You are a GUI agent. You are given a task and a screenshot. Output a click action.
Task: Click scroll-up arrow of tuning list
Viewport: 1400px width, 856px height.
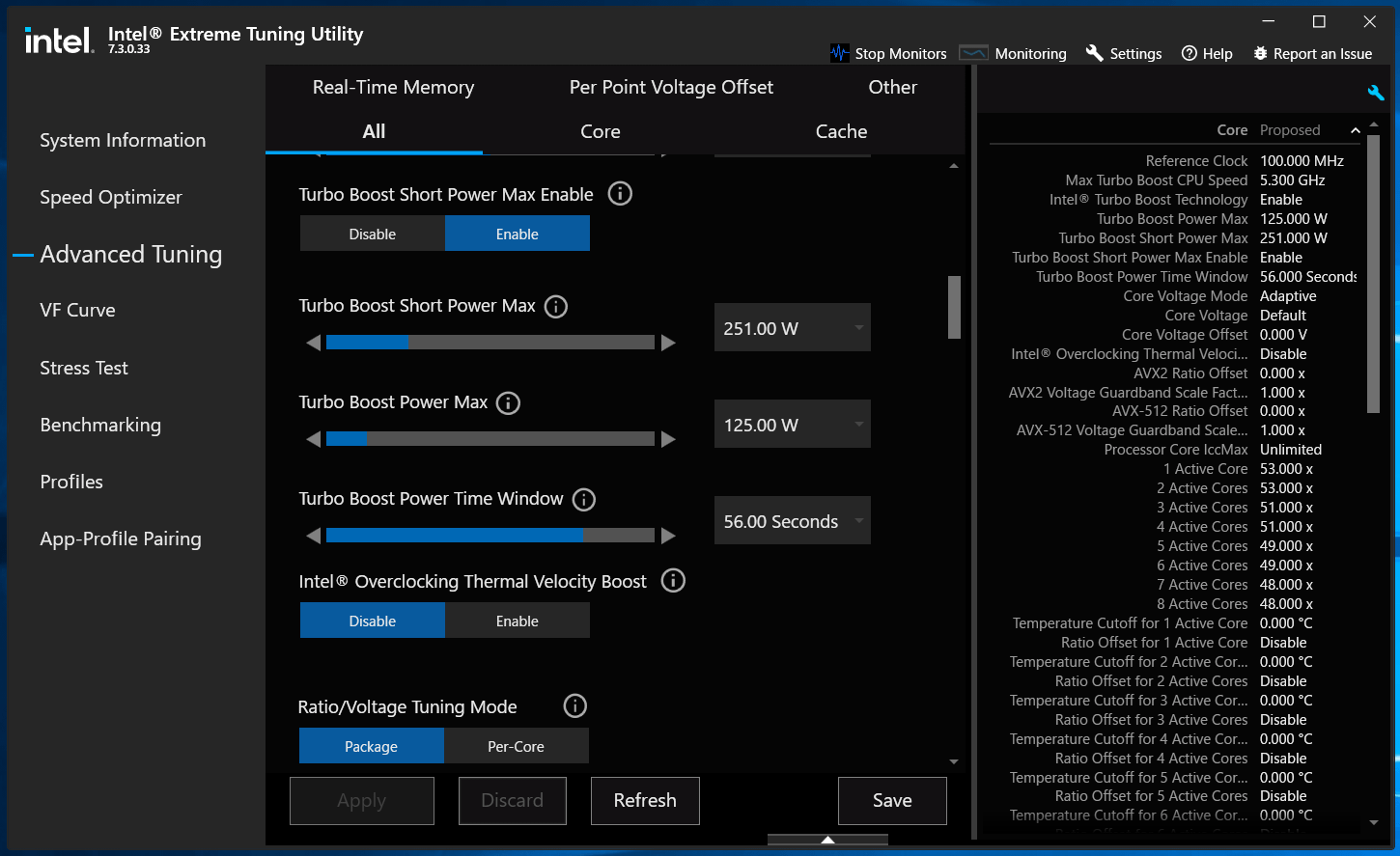954,166
